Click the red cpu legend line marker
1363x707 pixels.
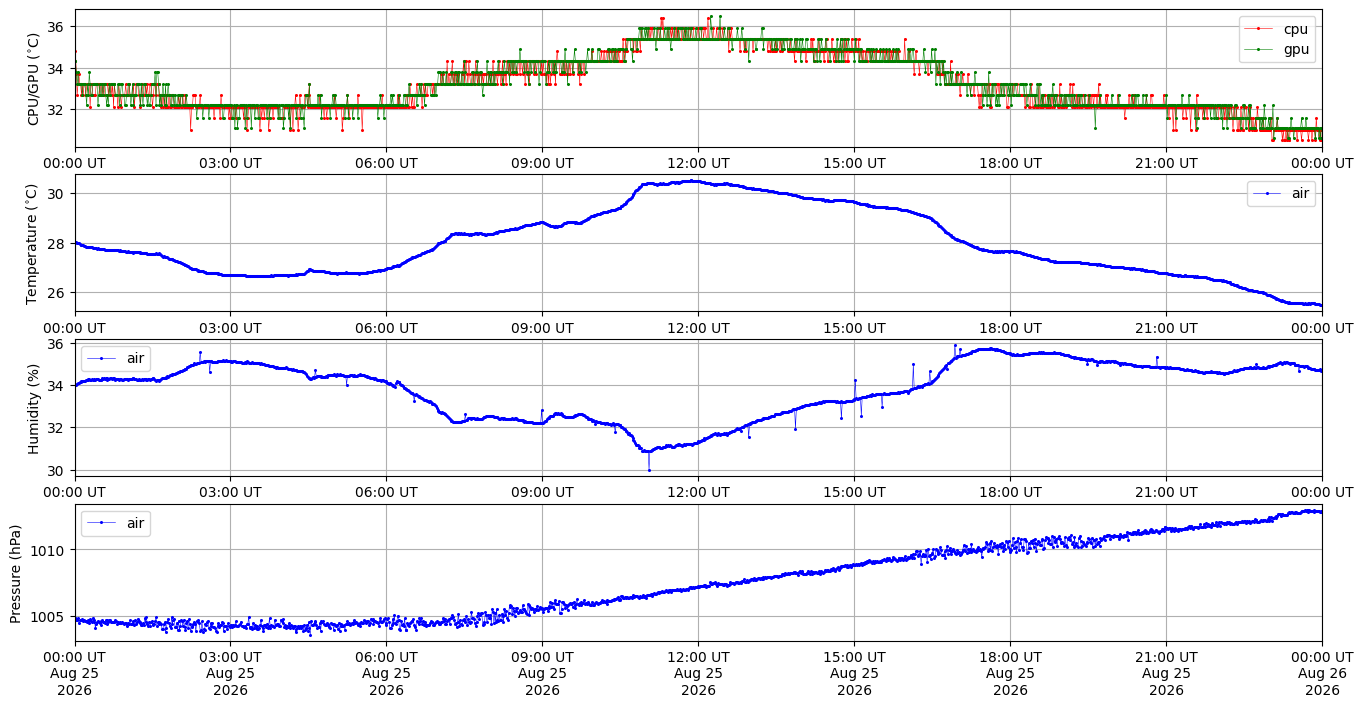(1260, 30)
